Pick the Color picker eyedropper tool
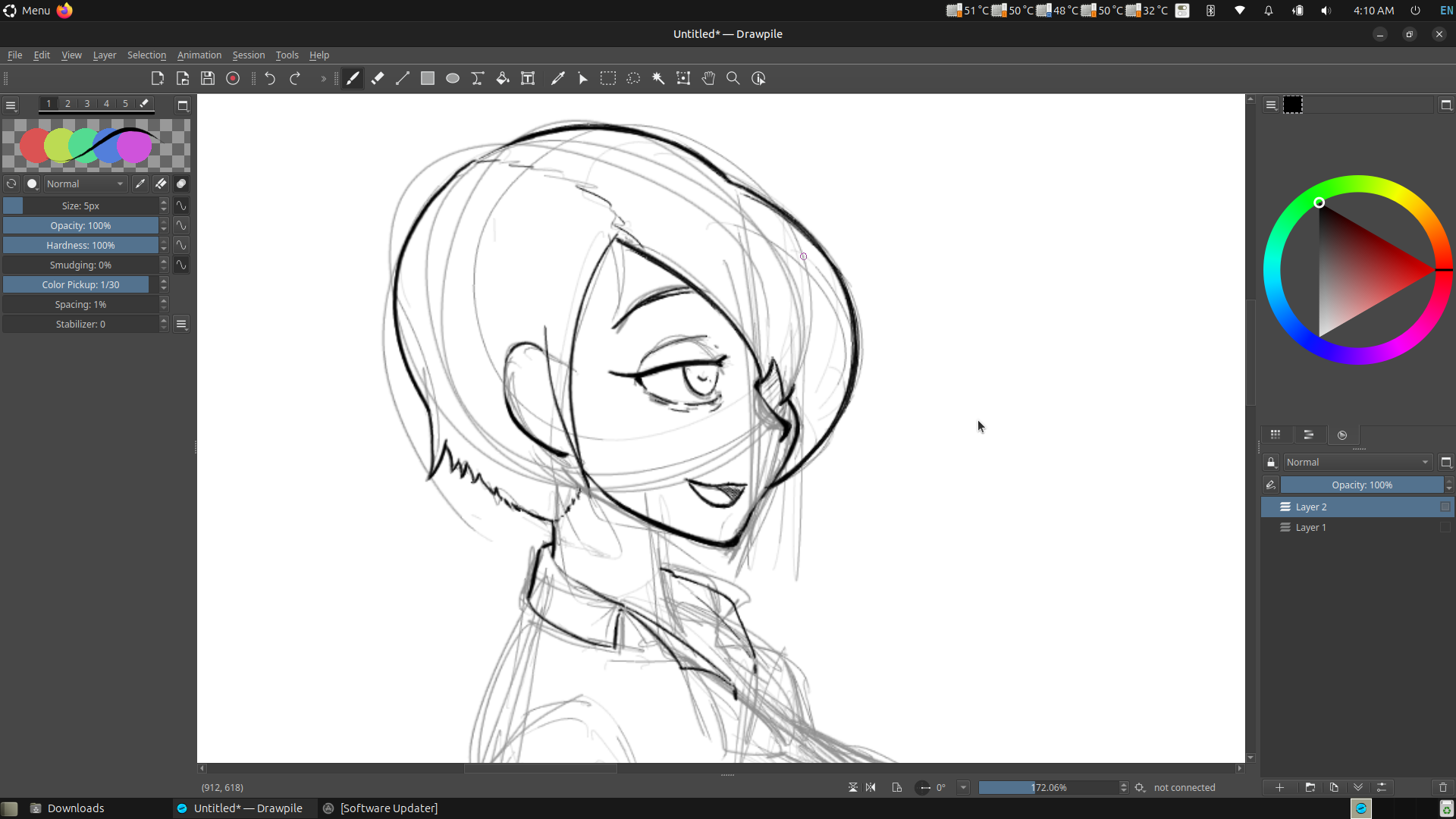 tap(557, 78)
